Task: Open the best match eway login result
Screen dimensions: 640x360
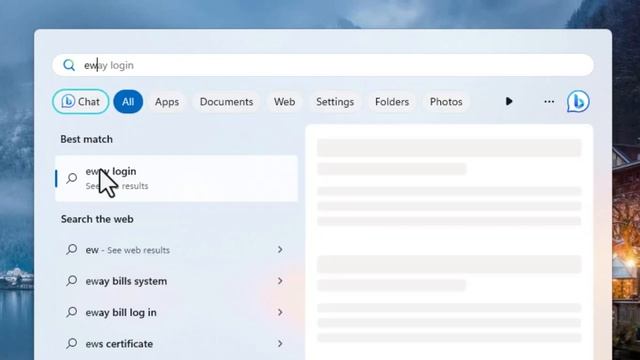Action: click(176, 178)
